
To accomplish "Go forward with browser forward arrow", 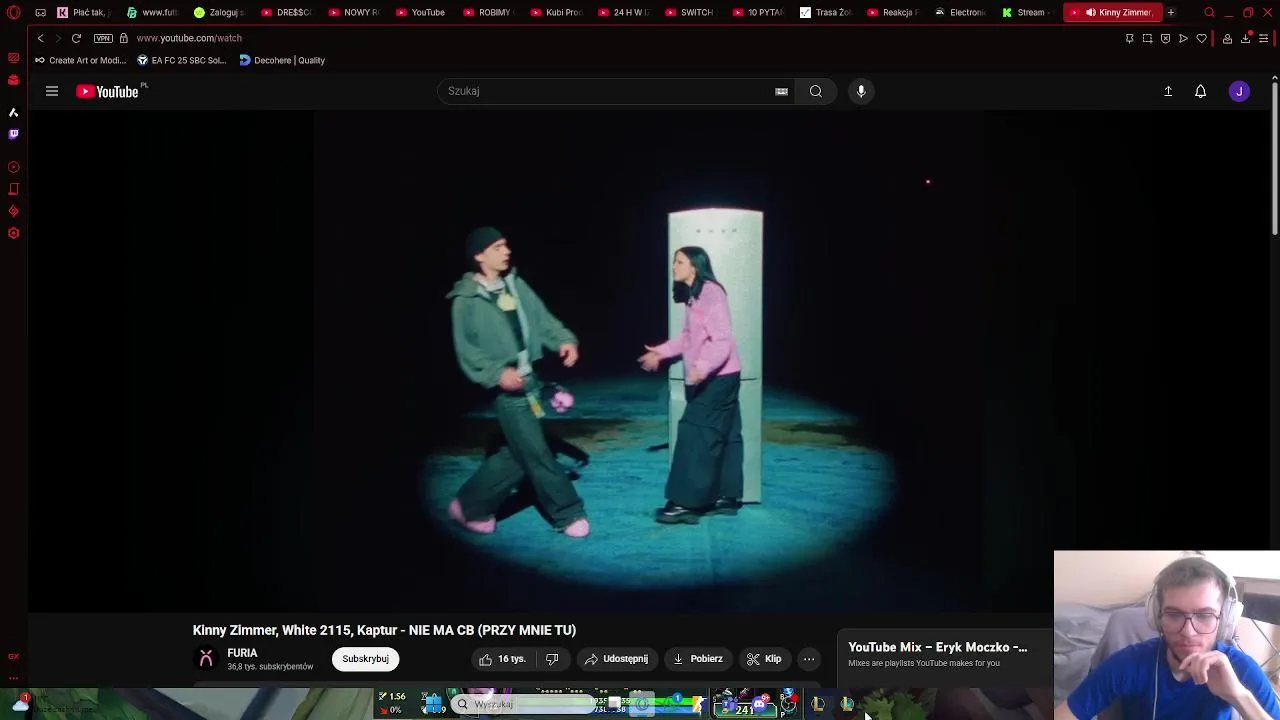I will pos(58,38).
